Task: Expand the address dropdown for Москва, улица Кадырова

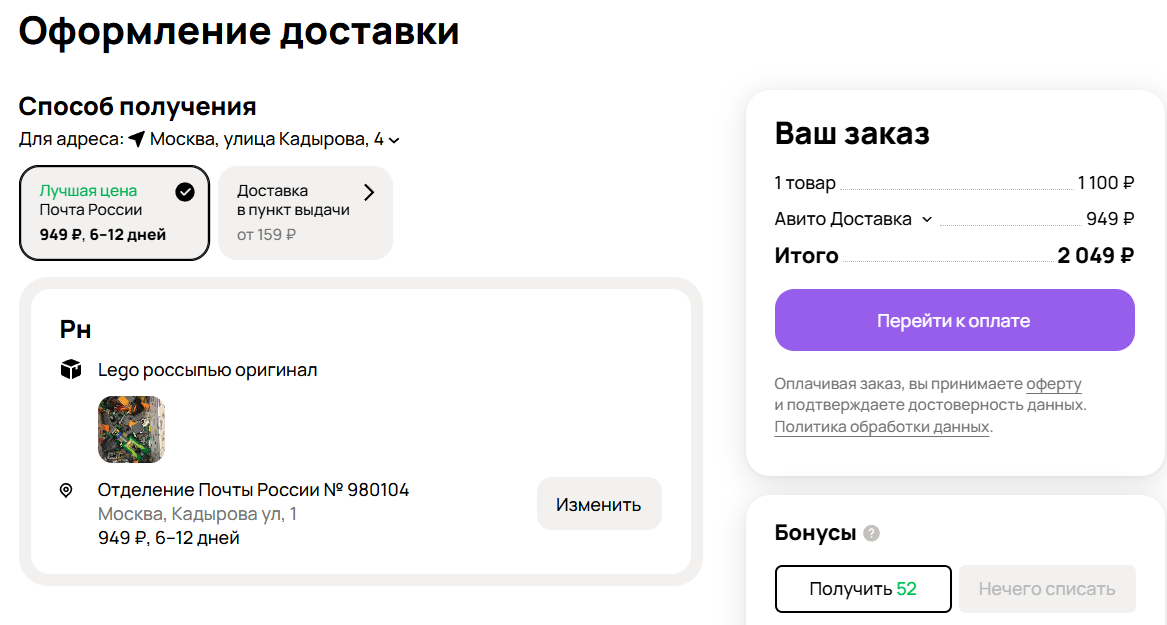Action: click(394, 140)
